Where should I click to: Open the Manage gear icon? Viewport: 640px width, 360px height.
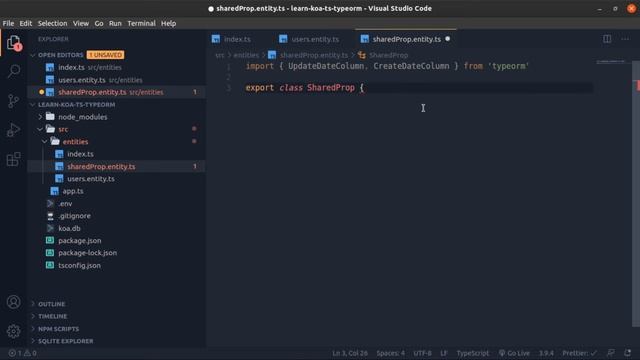click(x=13, y=331)
